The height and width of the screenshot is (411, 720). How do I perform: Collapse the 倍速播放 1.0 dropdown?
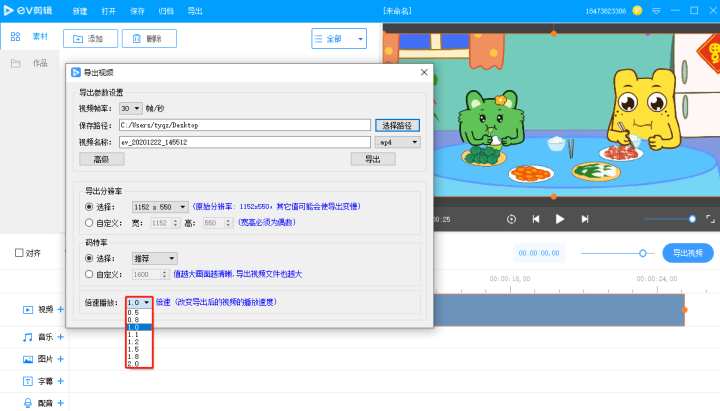139,303
